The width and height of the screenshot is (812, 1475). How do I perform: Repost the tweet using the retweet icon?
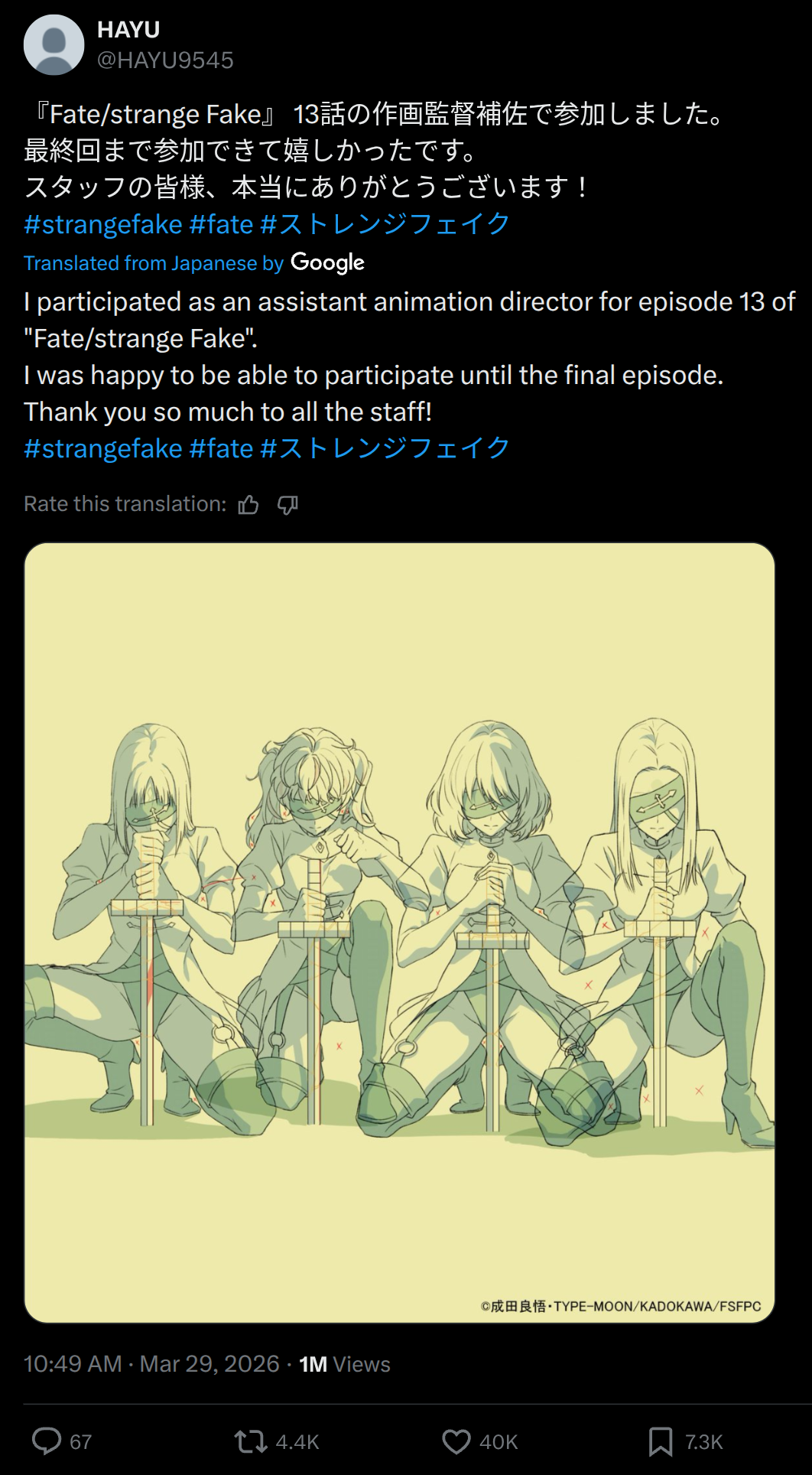coord(251,1441)
